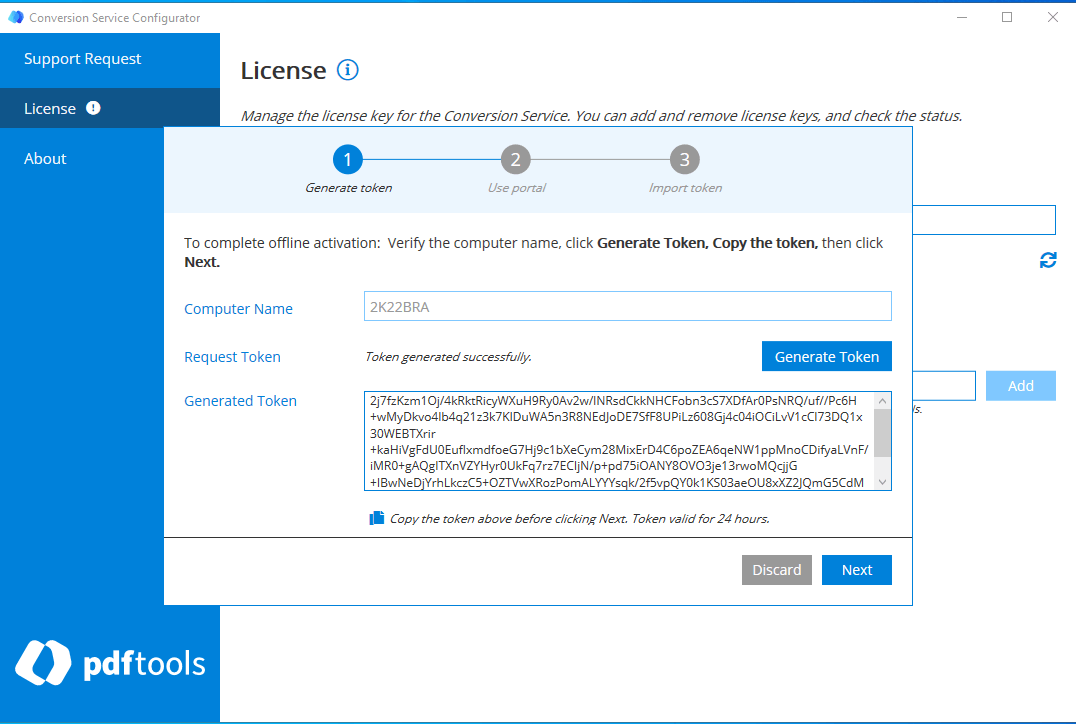
Task: Click Next to proceed to Use portal
Action: [x=856, y=569]
